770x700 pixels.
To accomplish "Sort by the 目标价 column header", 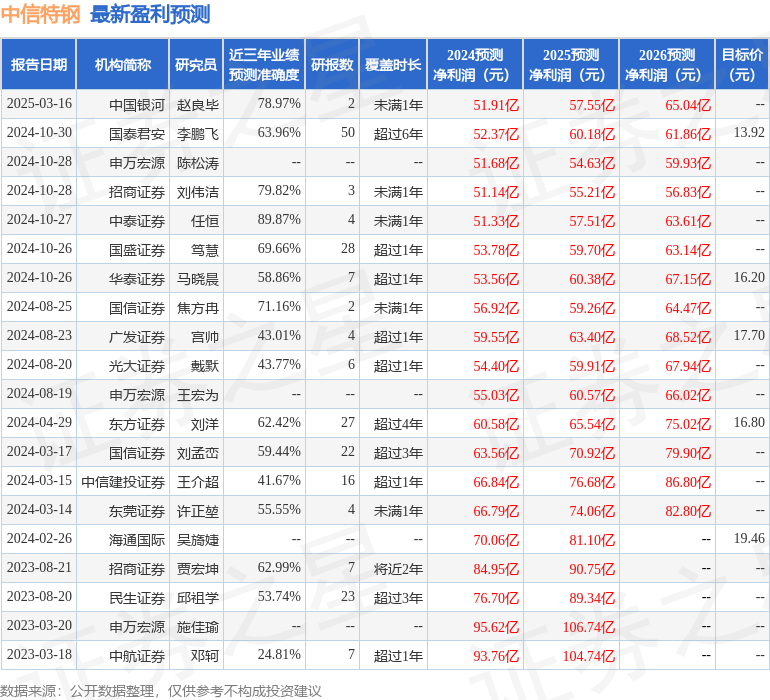I will pos(742,65).
